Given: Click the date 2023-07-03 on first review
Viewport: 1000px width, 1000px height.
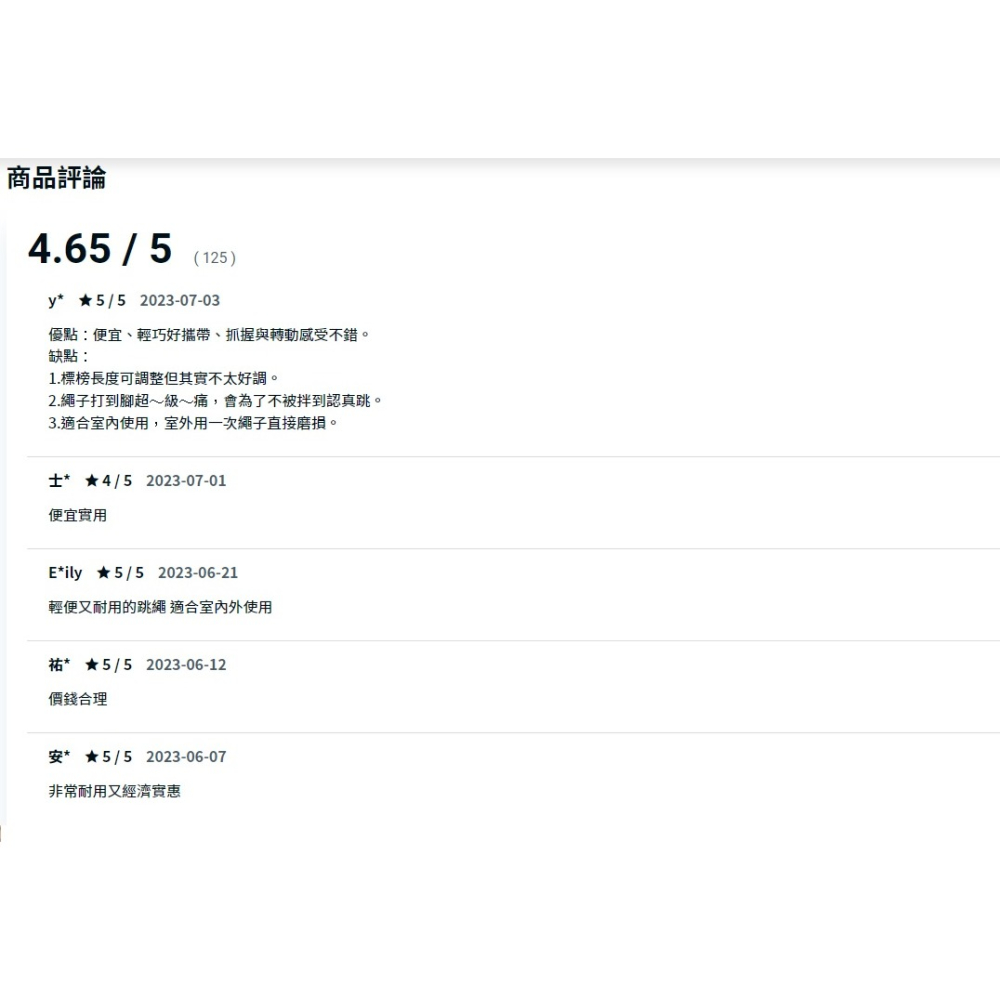Looking at the screenshot, I should point(180,299).
